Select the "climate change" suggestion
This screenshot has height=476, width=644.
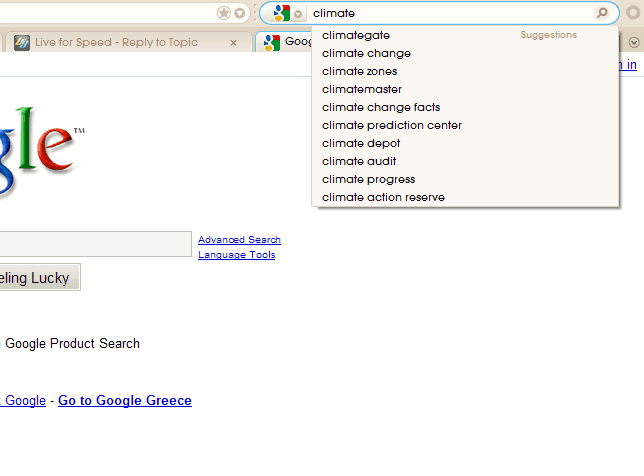tap(465, 53)
